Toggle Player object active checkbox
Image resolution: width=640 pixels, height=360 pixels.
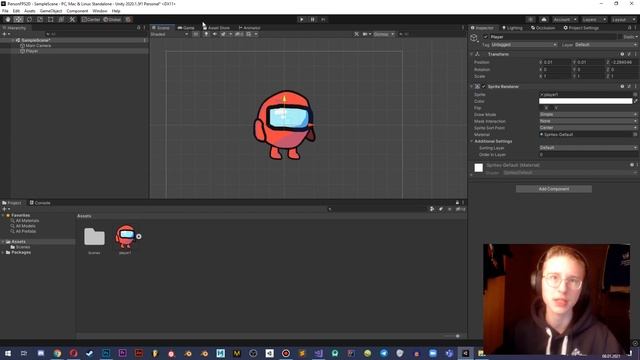[x=486, y=37]
